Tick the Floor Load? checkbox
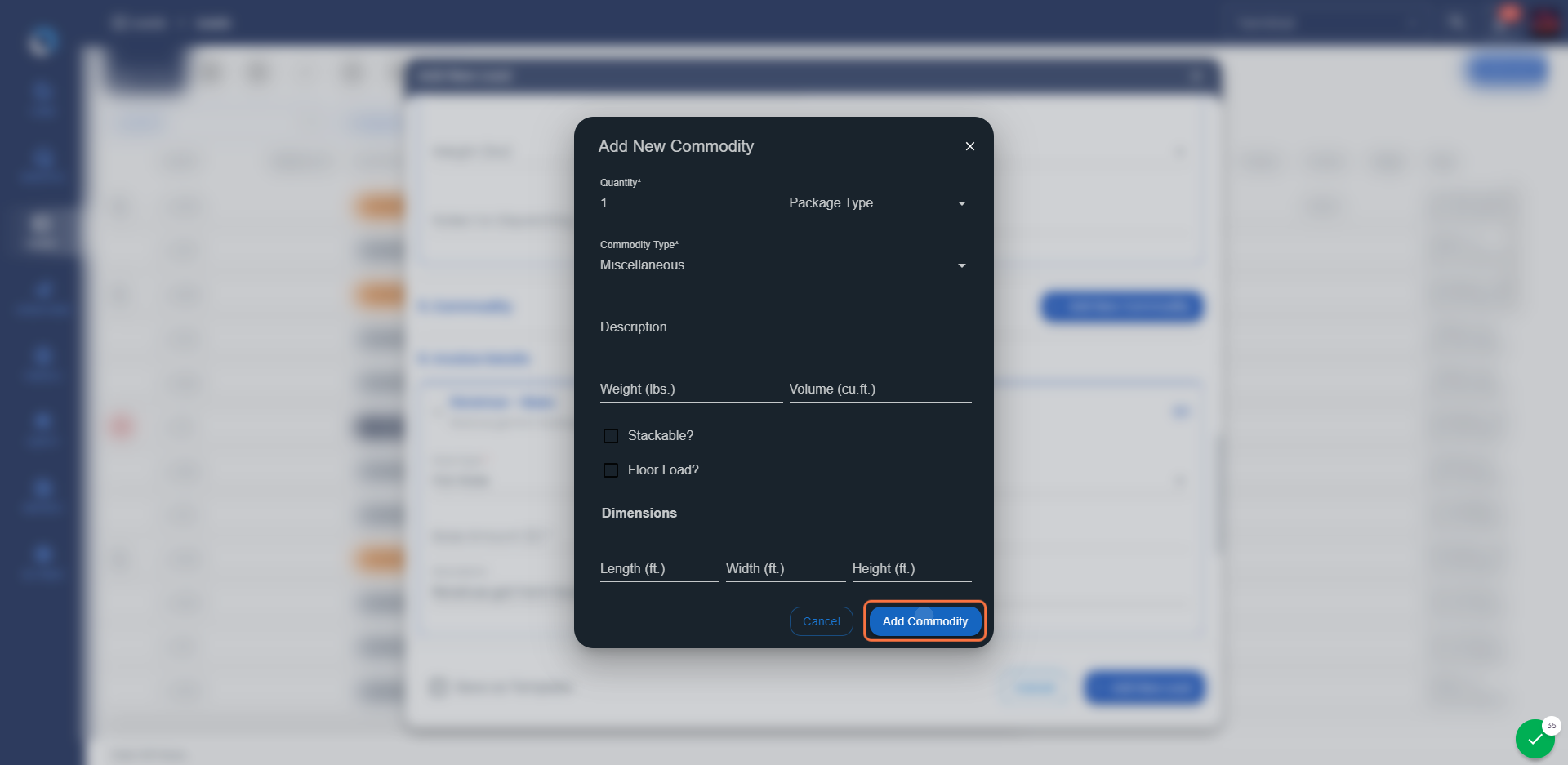The height and width of the screenshot is (765, 1568). pos(611,470)
